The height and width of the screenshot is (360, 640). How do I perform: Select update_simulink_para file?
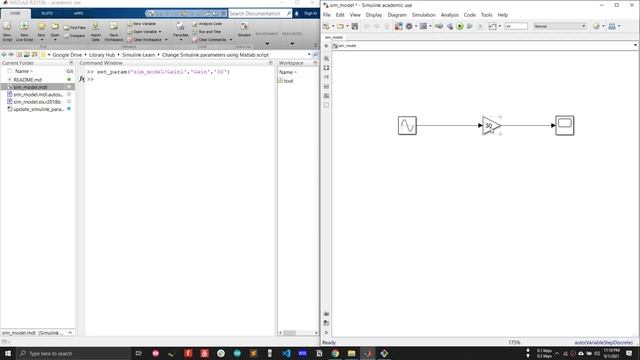pyautogui.click(x=37, y=109)
